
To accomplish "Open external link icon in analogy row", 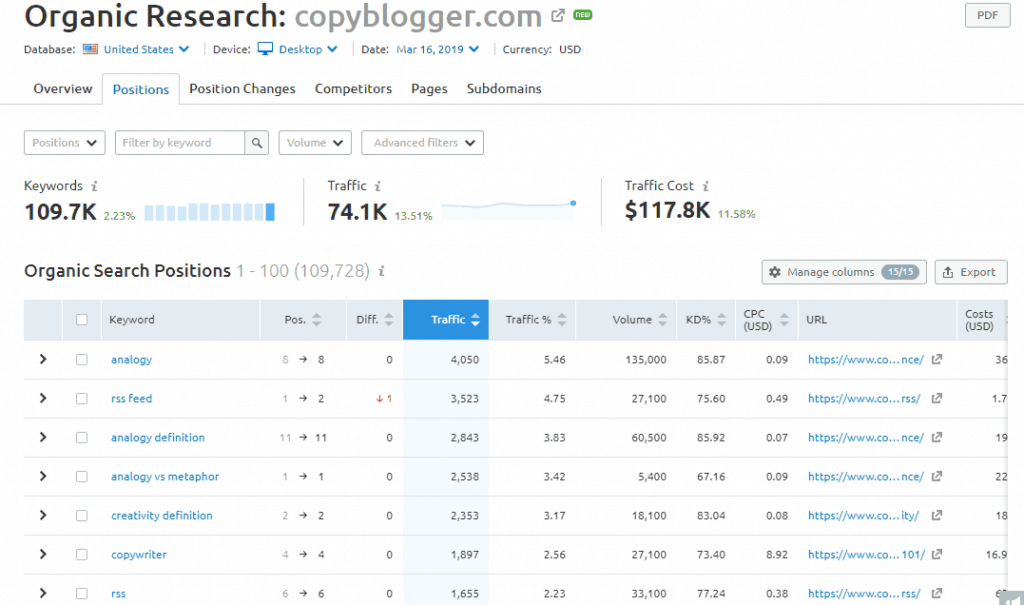I will pos(936,359).
